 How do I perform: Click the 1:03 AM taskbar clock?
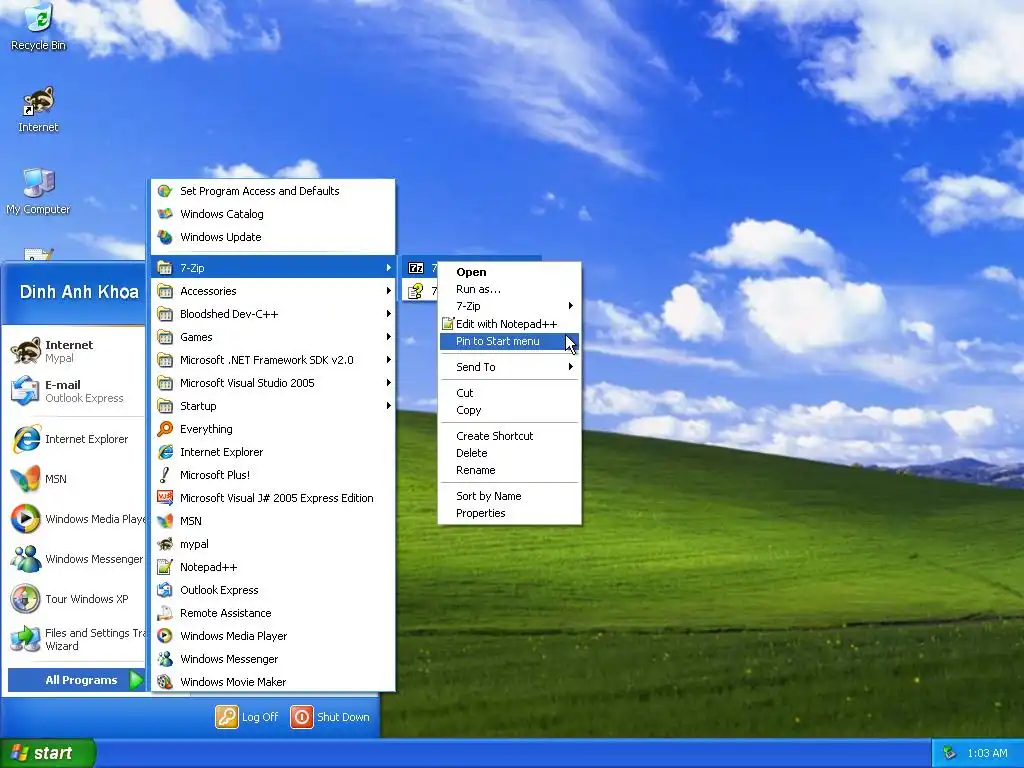coord(987,753)
